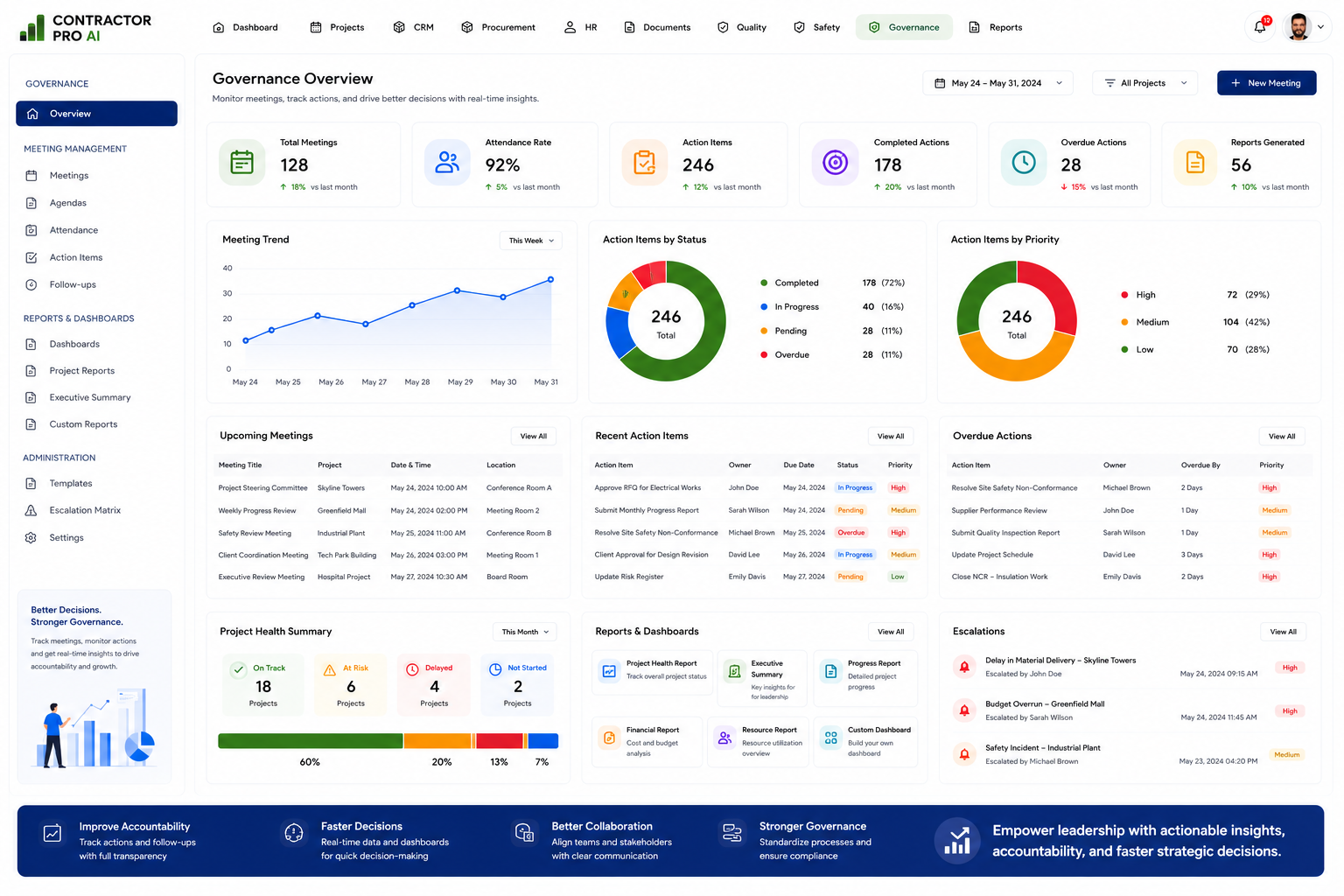1344x896 pixels.
Task: Open the All Projects filter dropdown
Action: pyautogui.click(x=1145, y=83)
